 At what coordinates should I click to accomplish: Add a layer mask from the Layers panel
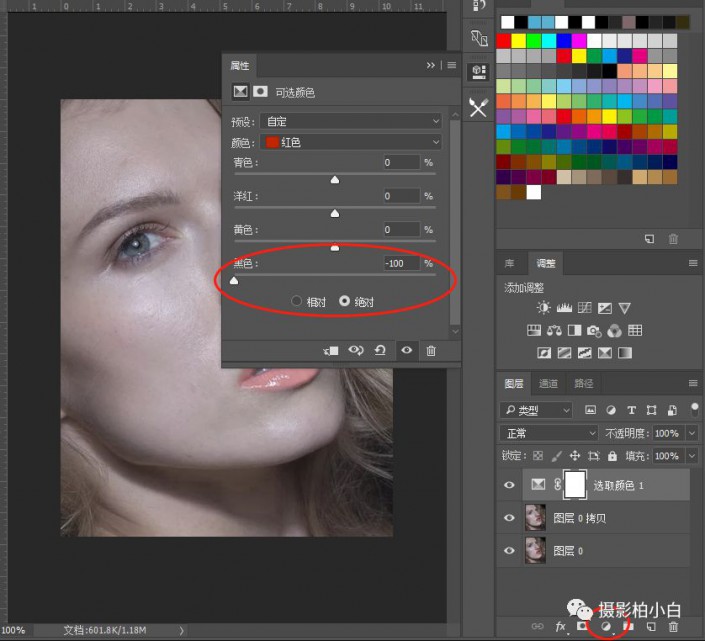[582, 626]
